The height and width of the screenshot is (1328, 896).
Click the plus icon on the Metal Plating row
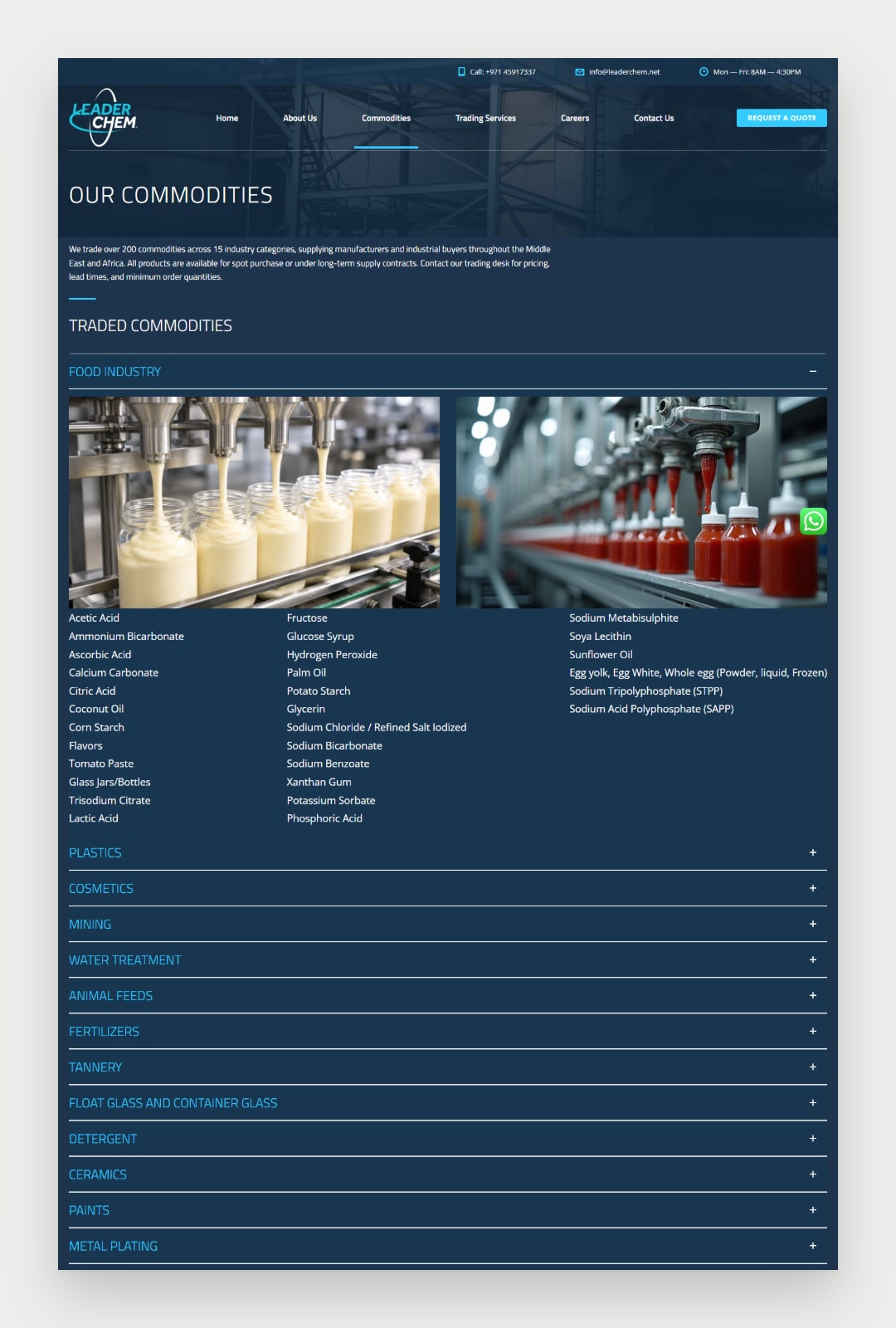click(813, 1246)
